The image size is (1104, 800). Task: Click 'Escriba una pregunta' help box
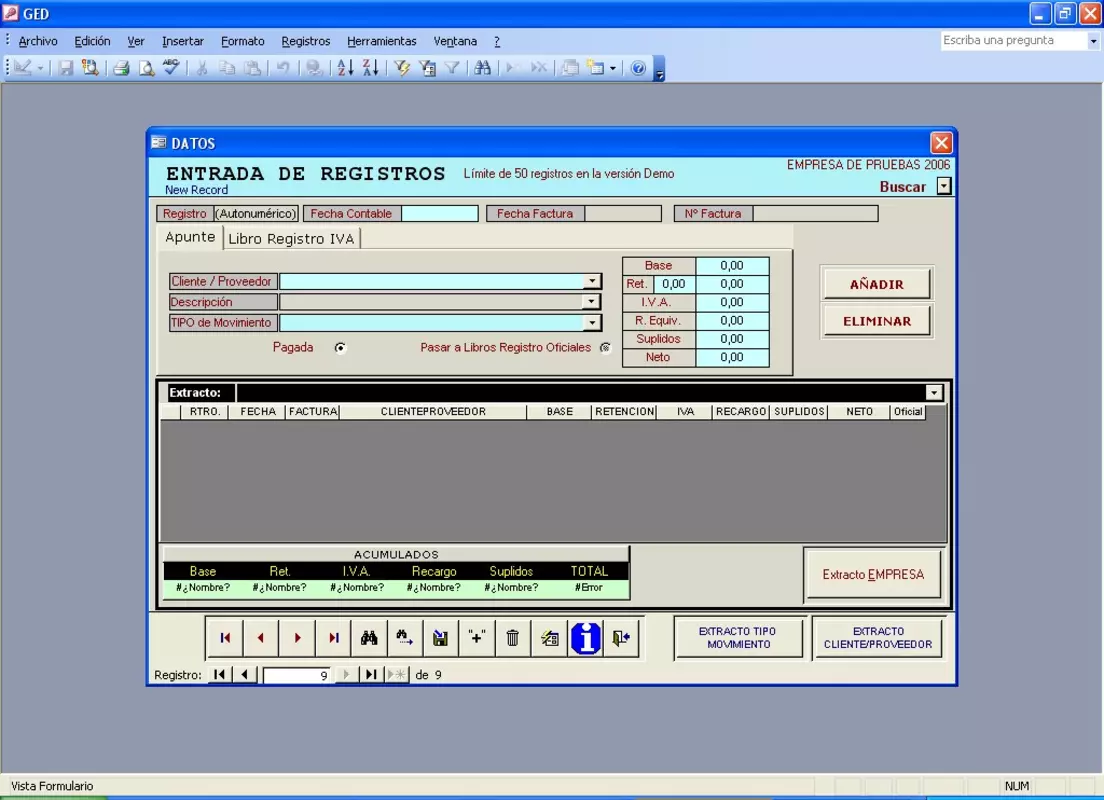1014,41
